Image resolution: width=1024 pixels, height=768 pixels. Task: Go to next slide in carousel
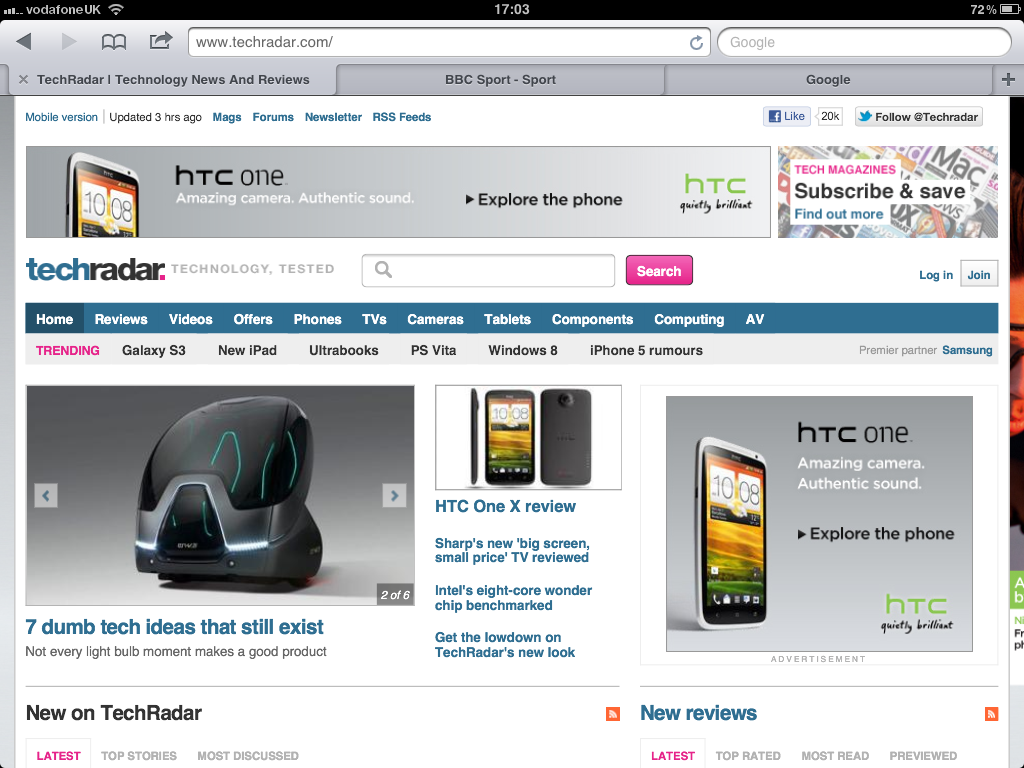click(x=394, y=496)
